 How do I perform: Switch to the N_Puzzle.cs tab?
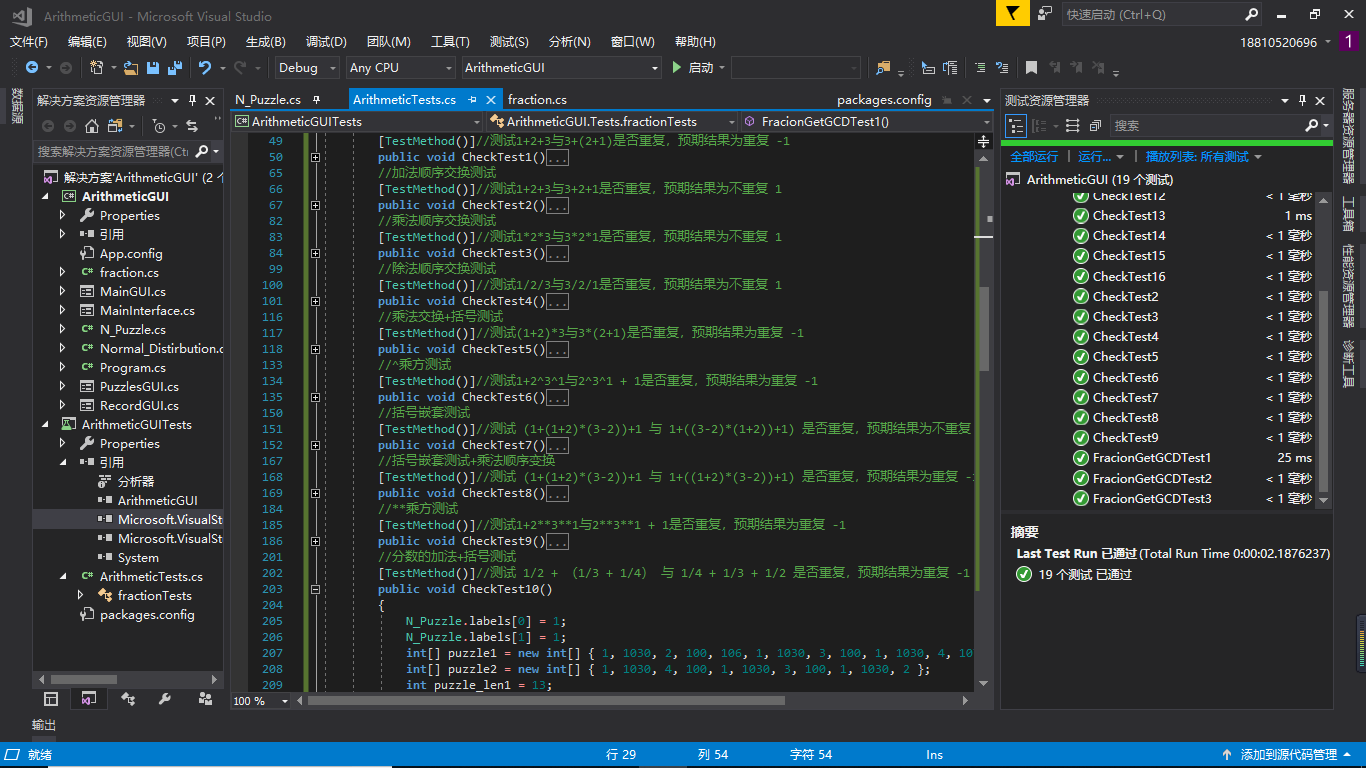(x=268, y=100)
